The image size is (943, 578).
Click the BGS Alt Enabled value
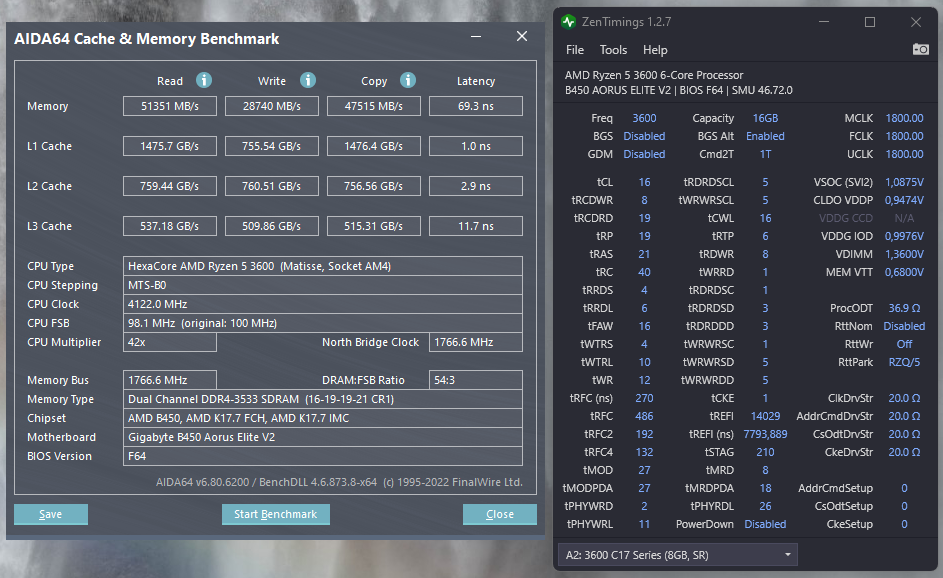point(765,137)
